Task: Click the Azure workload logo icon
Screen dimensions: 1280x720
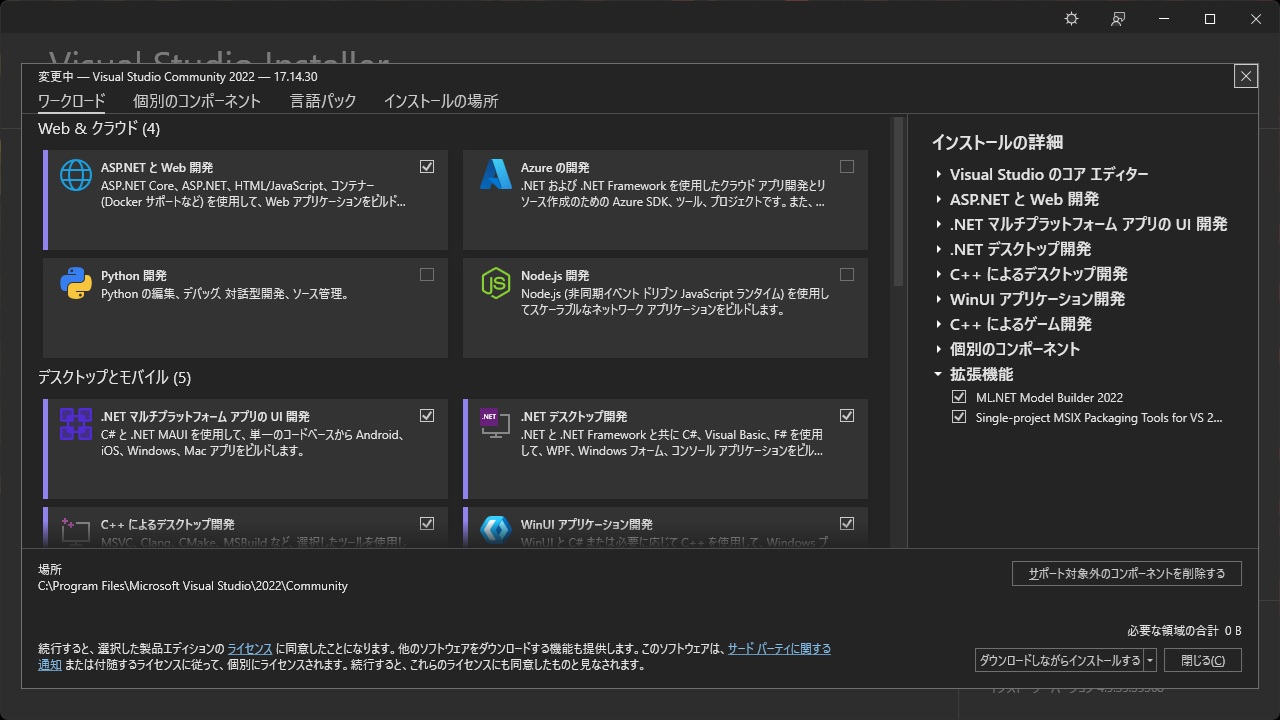Action: tap(496, 175)
